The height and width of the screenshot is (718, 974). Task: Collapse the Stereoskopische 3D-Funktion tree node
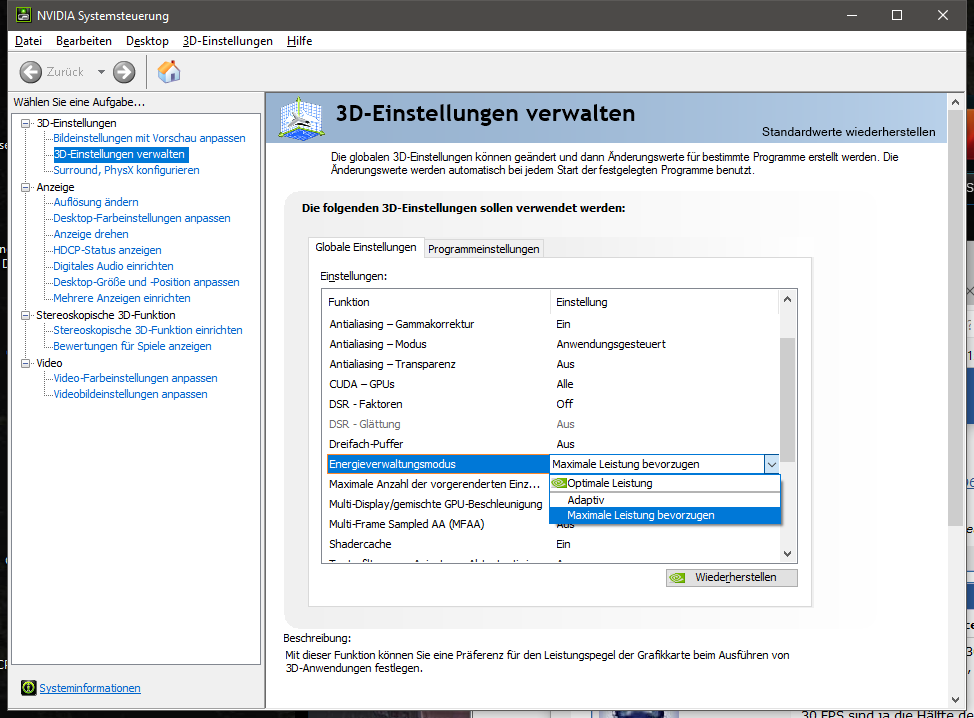tap(25, 315)
